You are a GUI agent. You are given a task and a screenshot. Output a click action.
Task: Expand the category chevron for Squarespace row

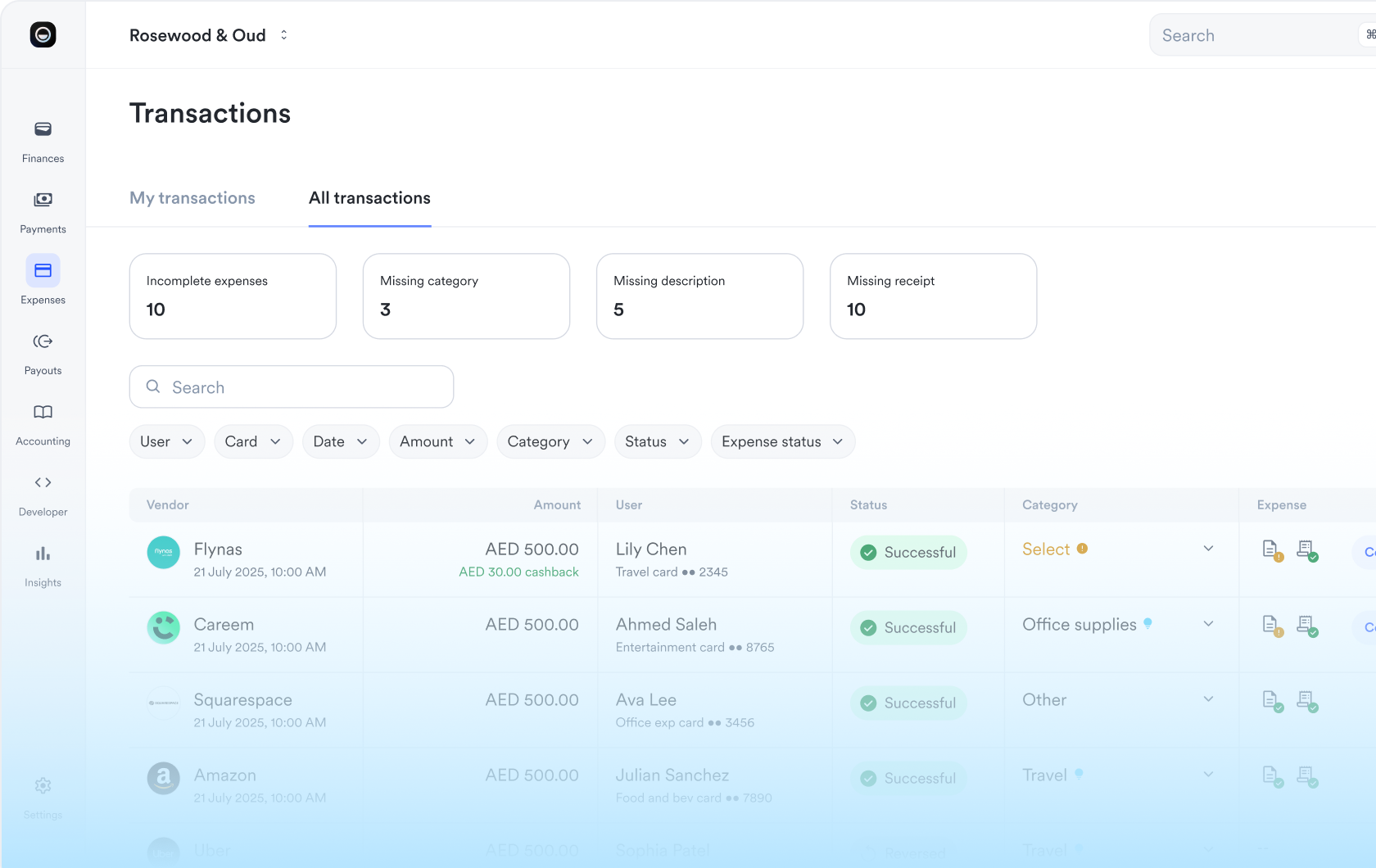tap(1208, 699)
